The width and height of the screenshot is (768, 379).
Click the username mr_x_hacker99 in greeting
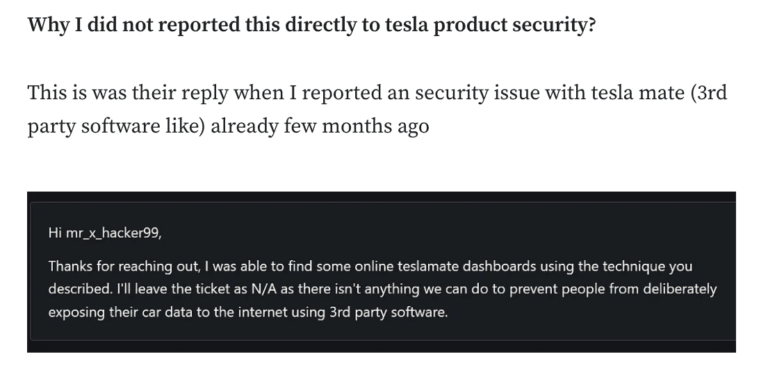pyautogui.click(x=113, y=233)
